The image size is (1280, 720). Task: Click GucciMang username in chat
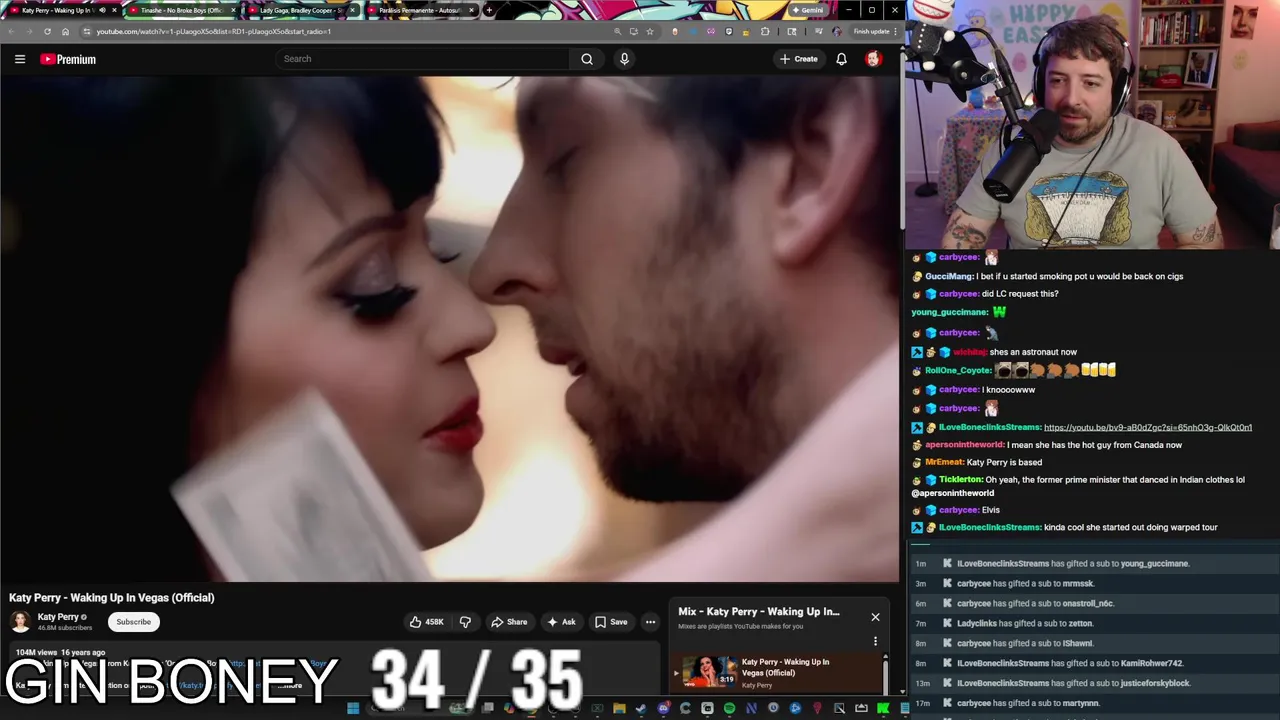tap(949, 276)
